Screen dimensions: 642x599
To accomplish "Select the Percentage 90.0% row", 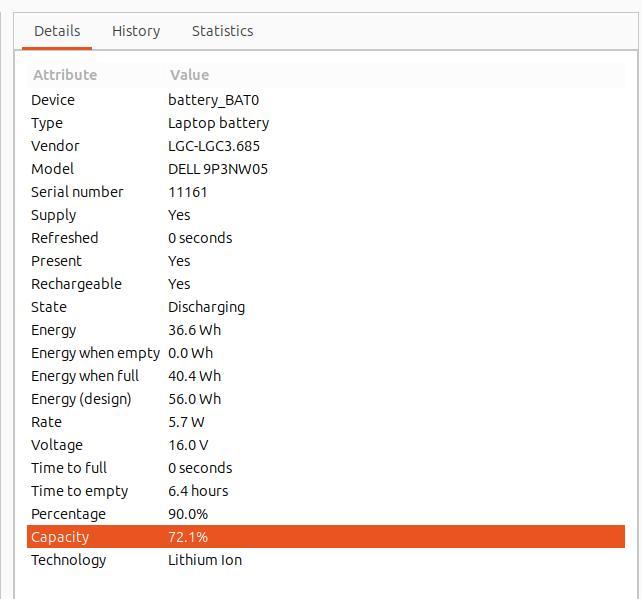I will (326, 513).
